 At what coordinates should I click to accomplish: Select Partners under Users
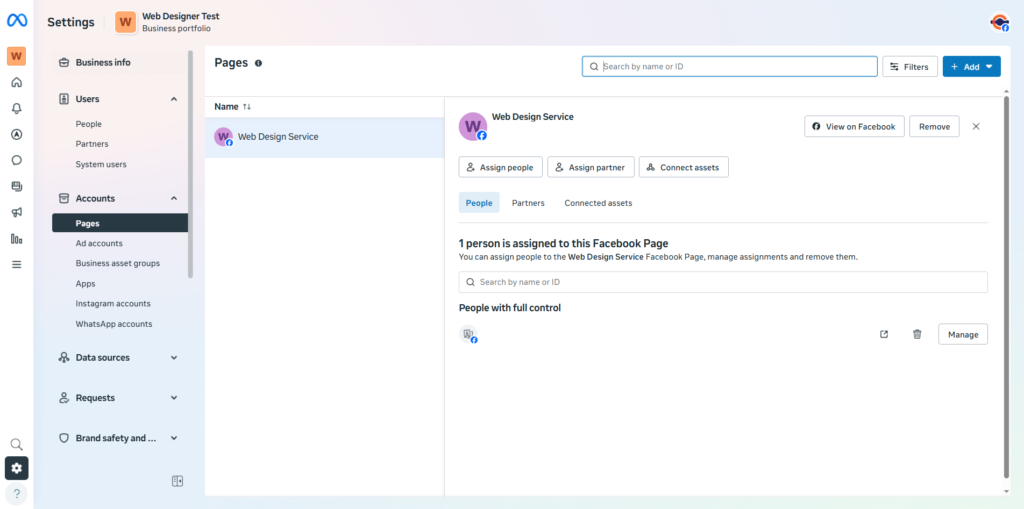tap(92, 144)
